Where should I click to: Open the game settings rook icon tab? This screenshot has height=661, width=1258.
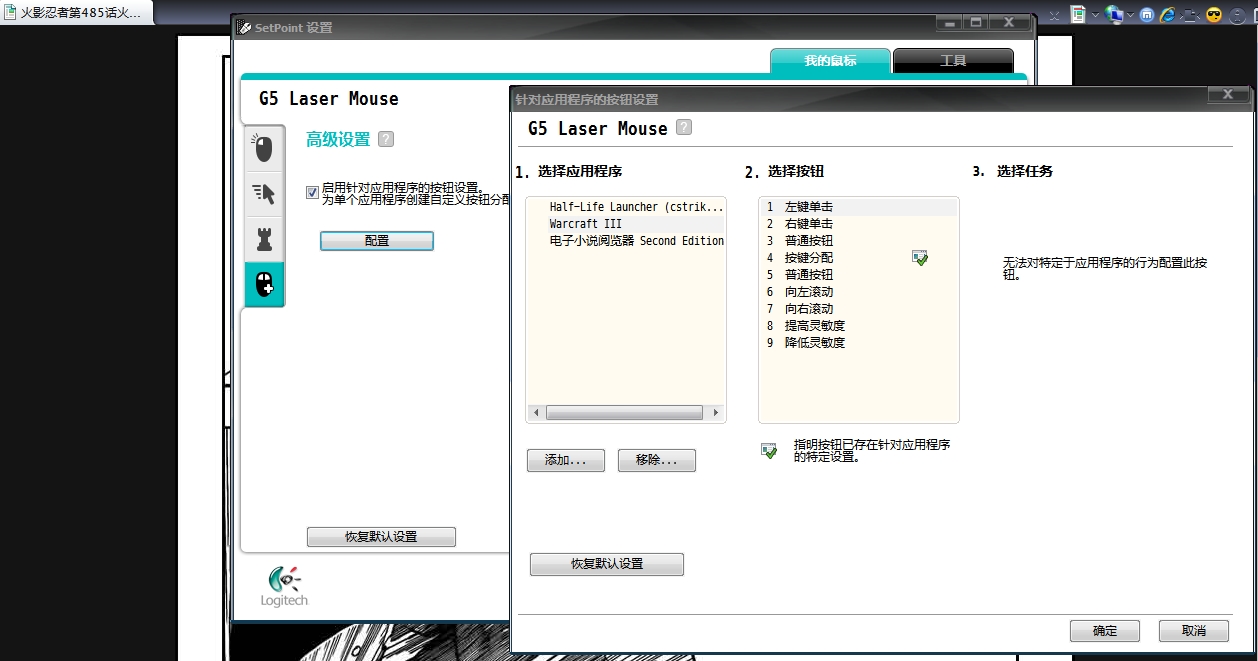pyautogui.click(x=264, y=239)
